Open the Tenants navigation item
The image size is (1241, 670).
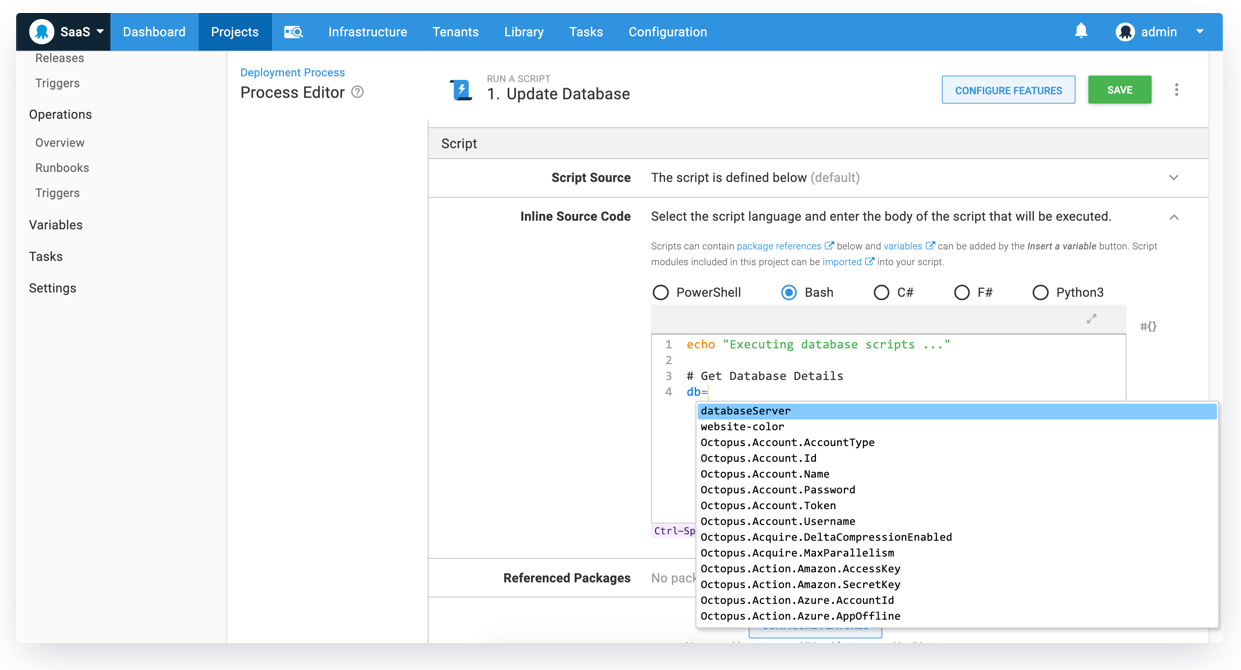(x=455, y=31)
